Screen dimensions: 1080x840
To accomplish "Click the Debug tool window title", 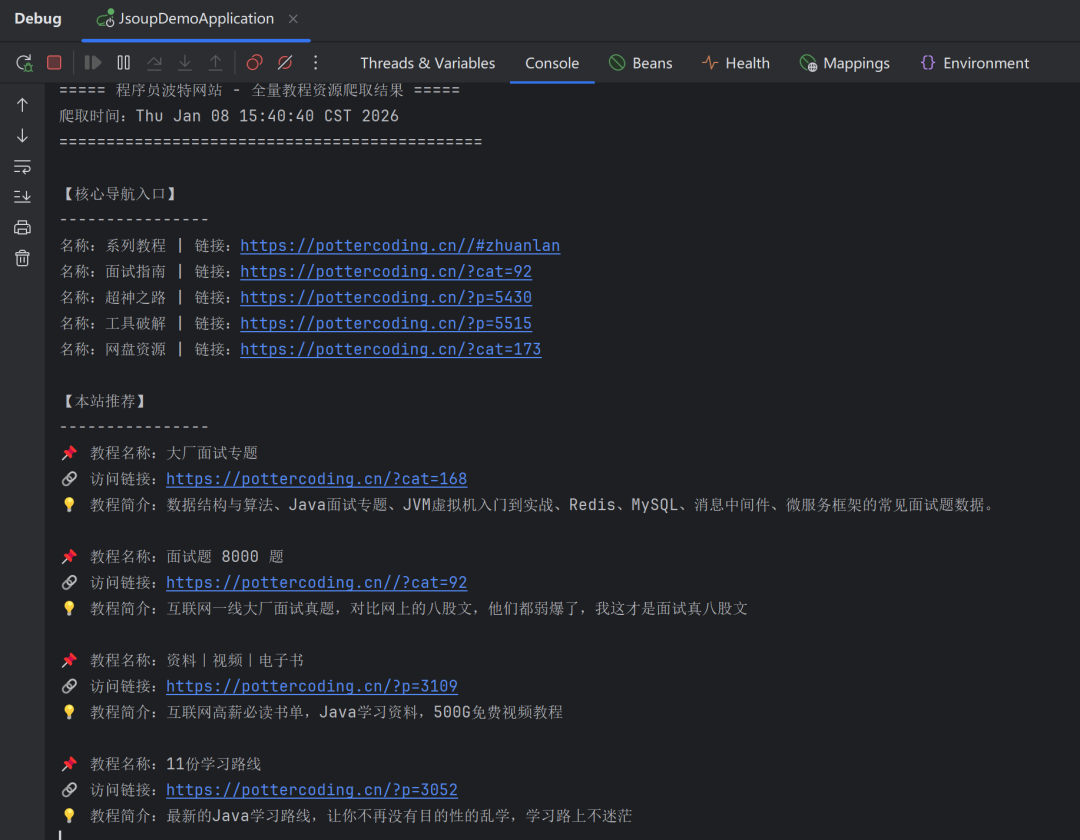I will click(x=38, y=19).
